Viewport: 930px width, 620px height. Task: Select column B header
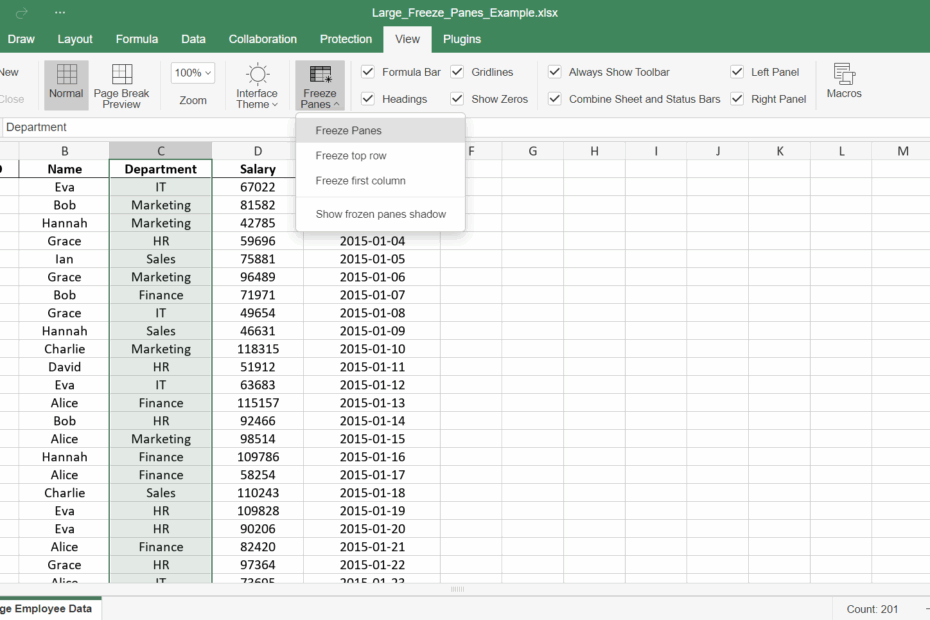click(x=65, y=151)
